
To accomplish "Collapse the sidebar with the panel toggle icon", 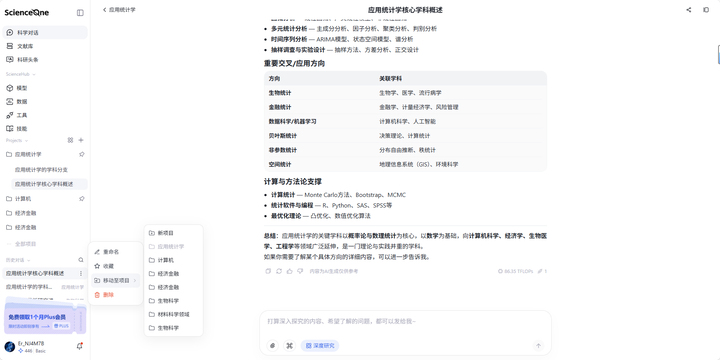I will coord(80,13).
